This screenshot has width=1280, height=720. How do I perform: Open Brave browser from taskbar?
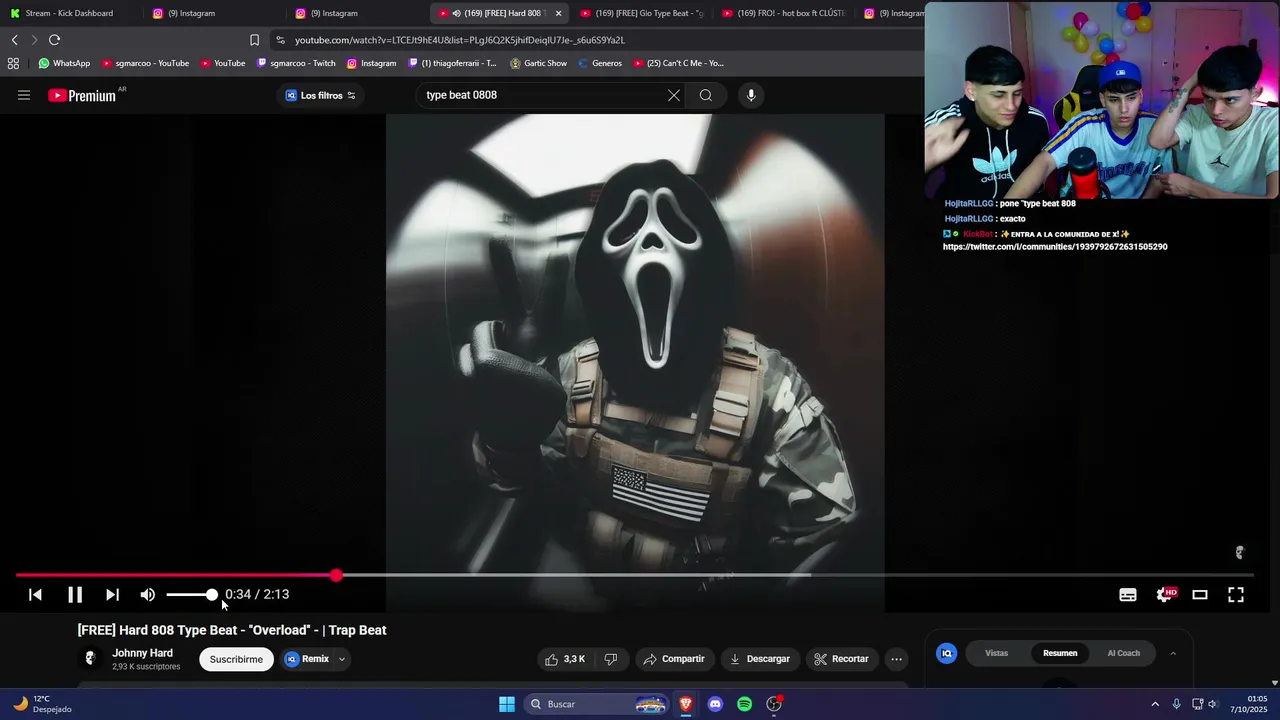(x=686, y=704)
